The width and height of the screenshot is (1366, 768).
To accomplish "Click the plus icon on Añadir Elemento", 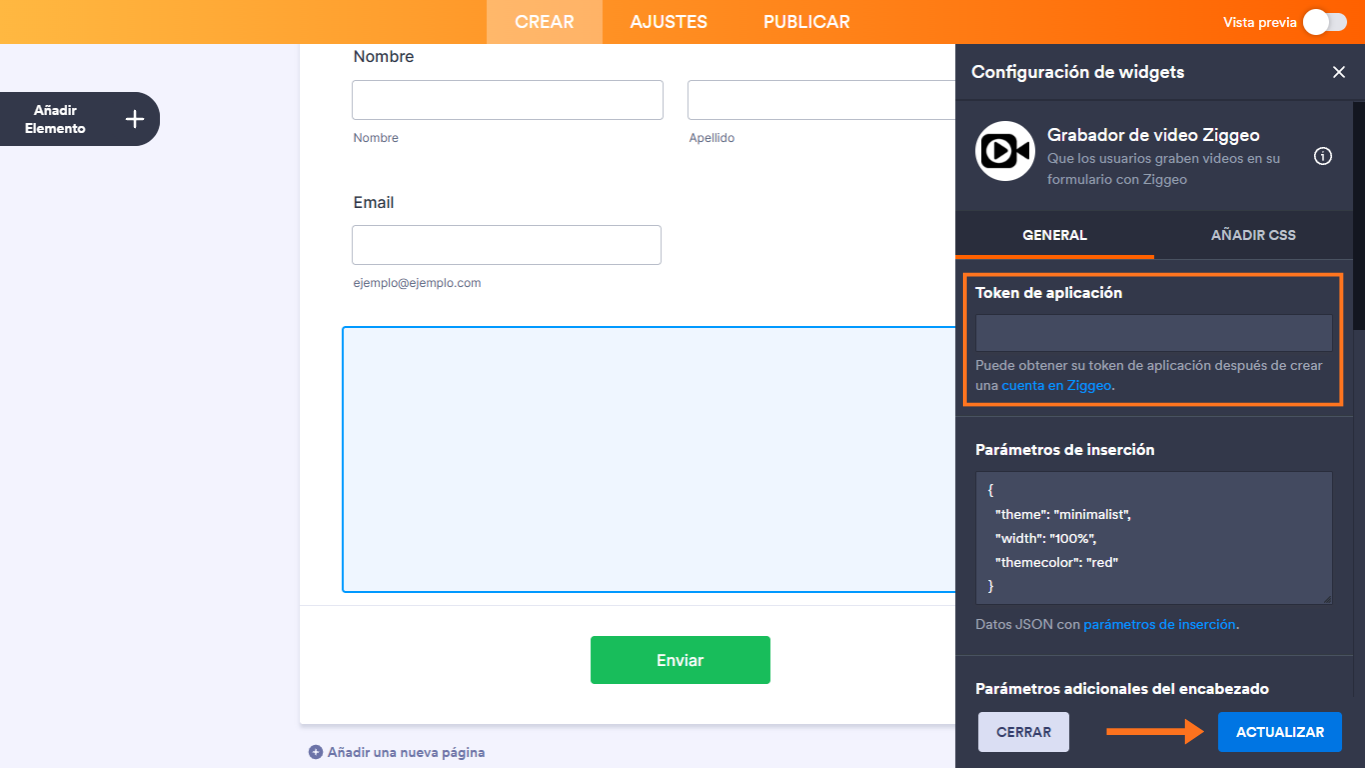I will [x=134, y=118].
